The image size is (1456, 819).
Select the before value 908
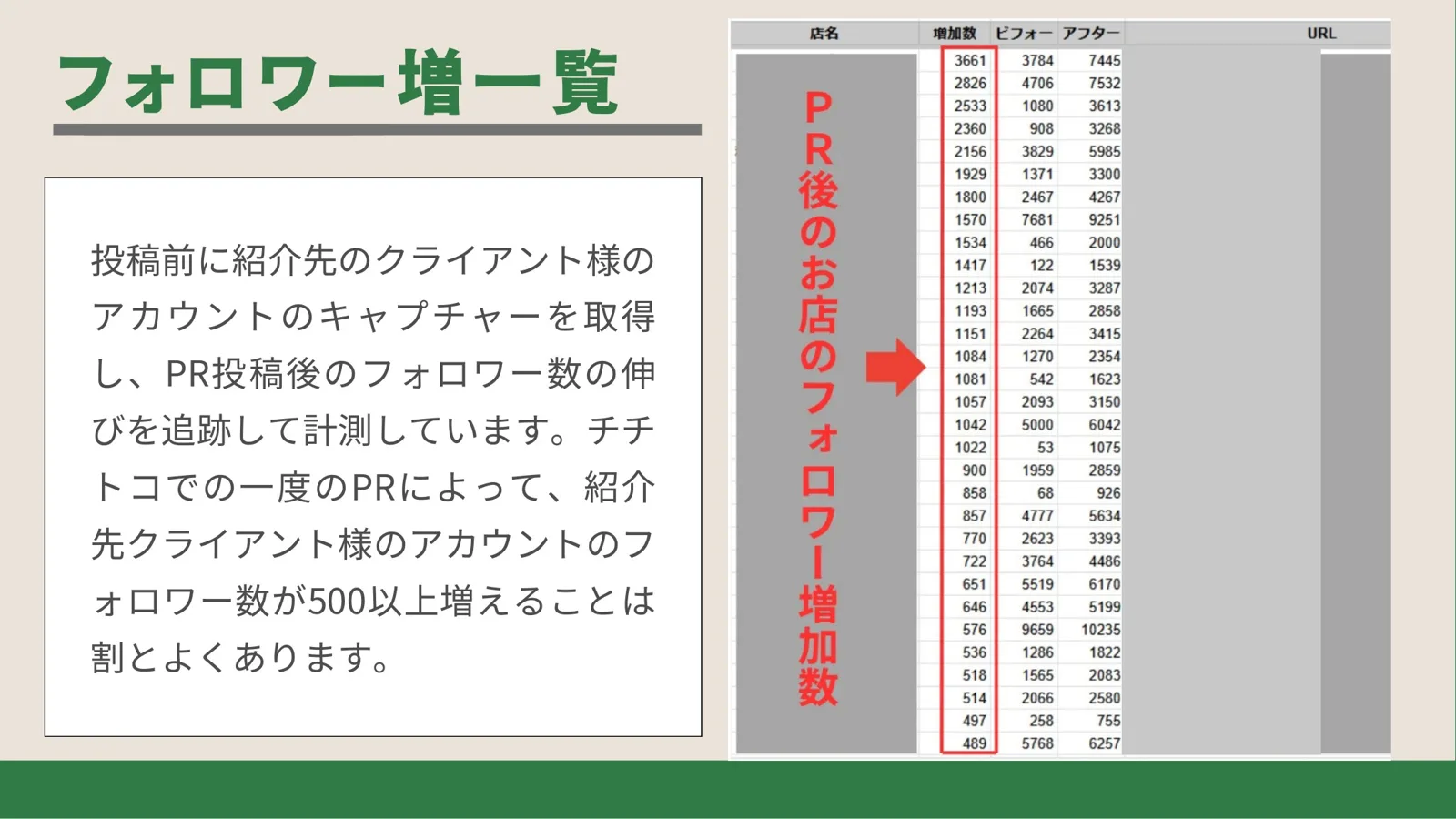click(1041, 128)
